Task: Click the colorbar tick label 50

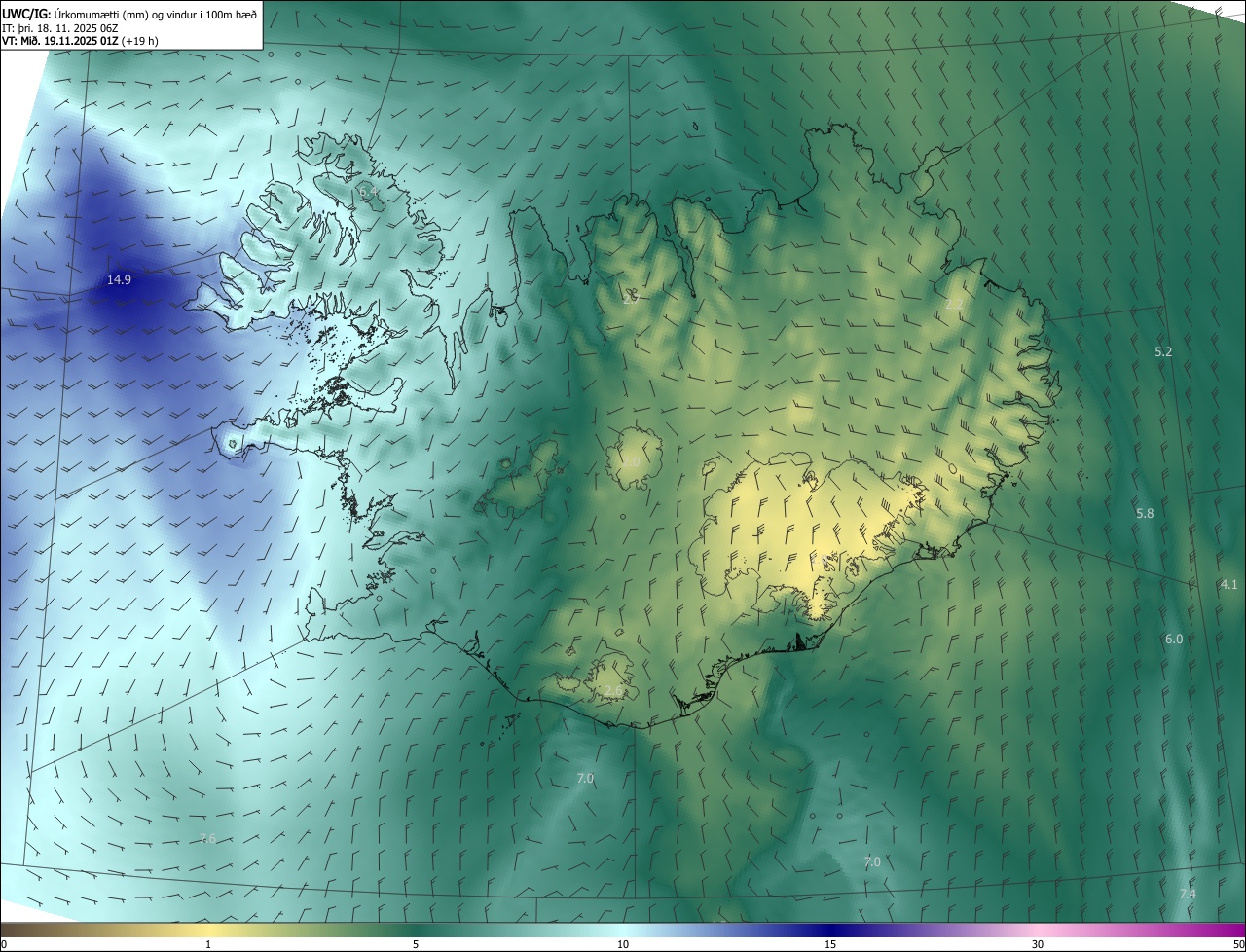Action: pos(1238,945)
